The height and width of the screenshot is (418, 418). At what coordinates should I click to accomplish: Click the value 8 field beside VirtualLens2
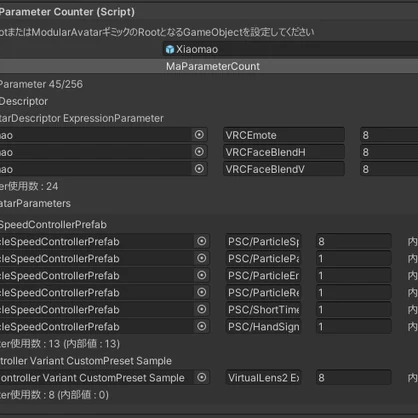[354, 378]
